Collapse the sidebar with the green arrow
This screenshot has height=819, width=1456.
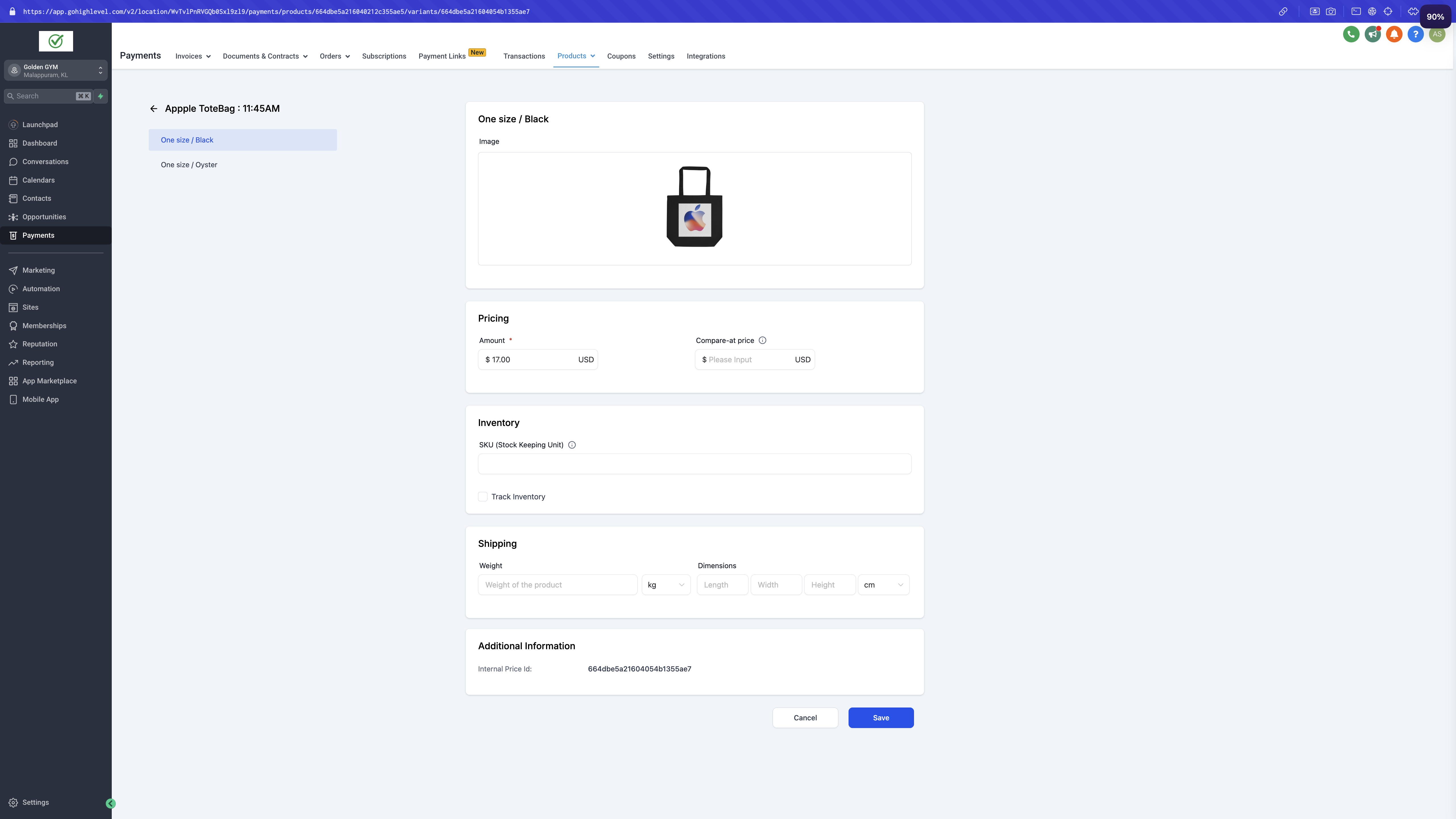[x=111, y=803]
